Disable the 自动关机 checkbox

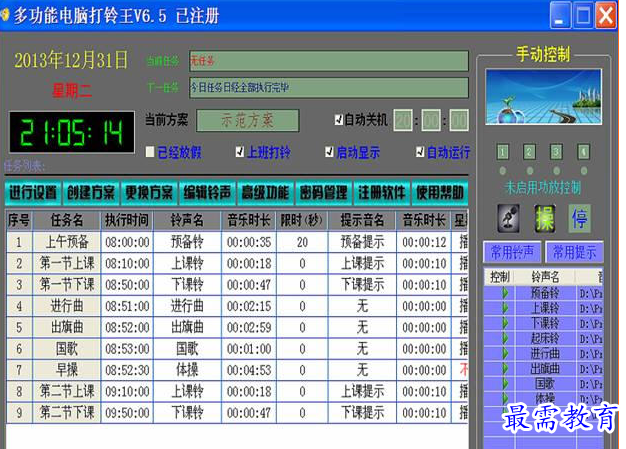(x=339, y=119)
